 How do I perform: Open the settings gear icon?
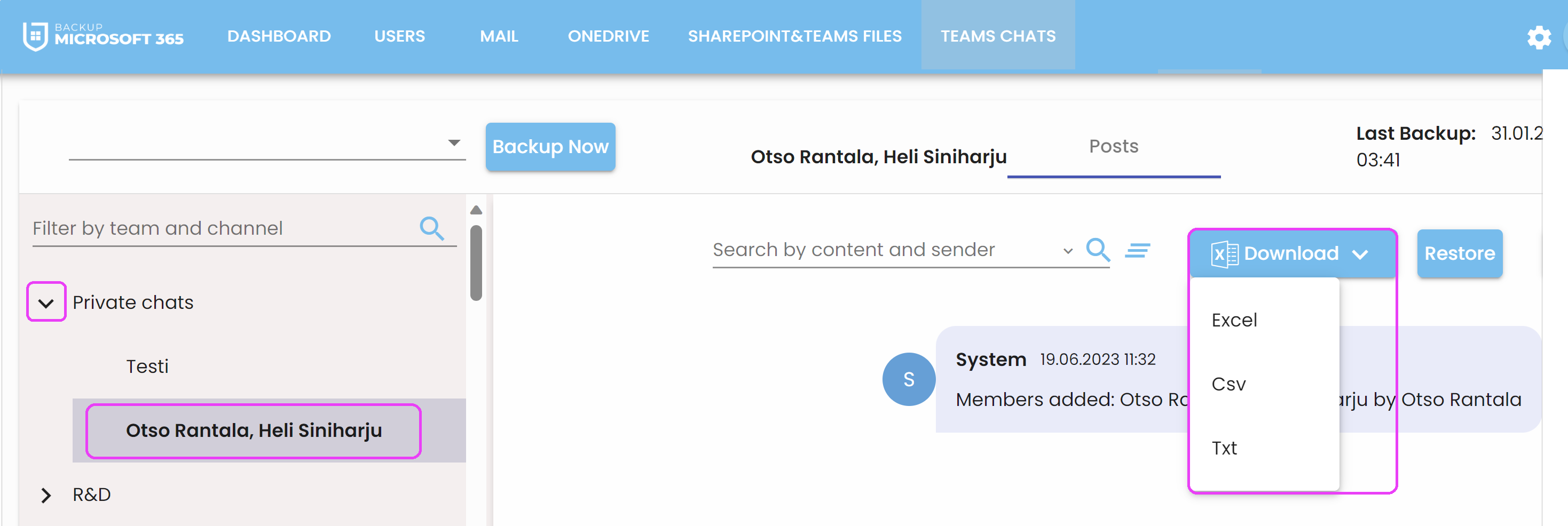pyautogui.click(x=1539, y=38)
